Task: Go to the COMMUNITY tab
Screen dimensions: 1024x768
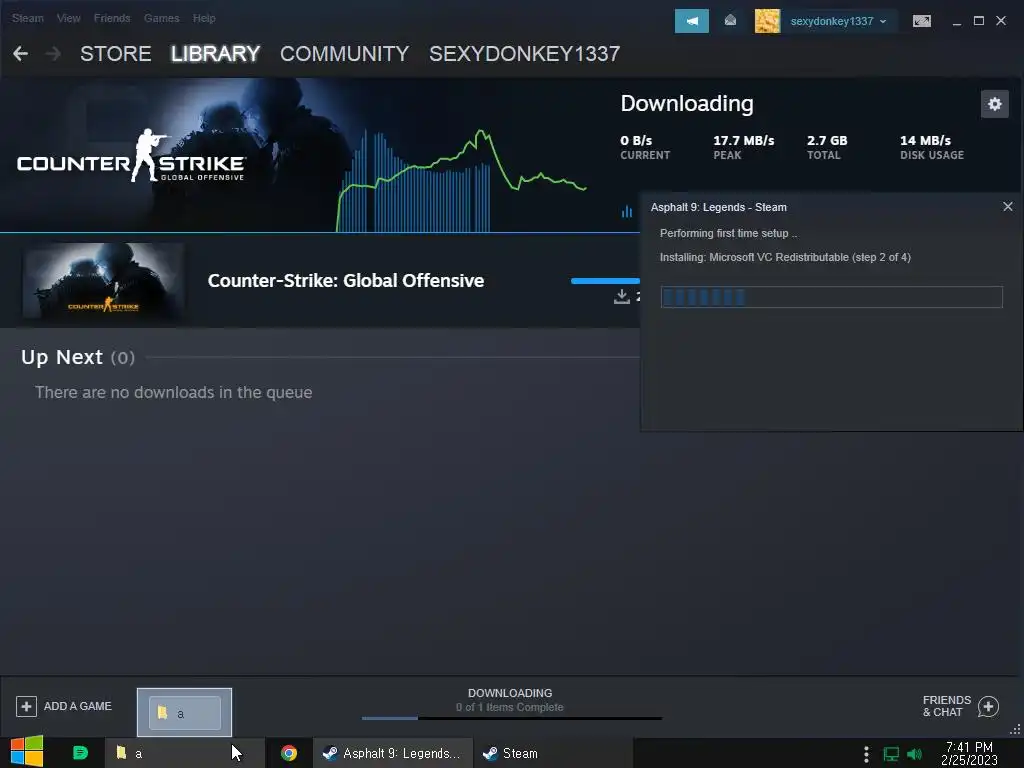Action: pyautogui.click(x=344, y=54)
